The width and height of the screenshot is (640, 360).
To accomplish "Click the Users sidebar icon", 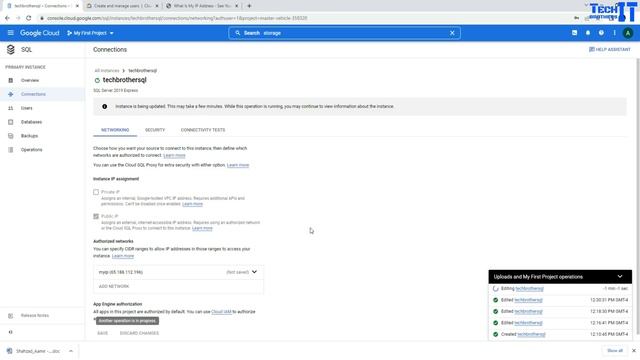I will [11, 108].
